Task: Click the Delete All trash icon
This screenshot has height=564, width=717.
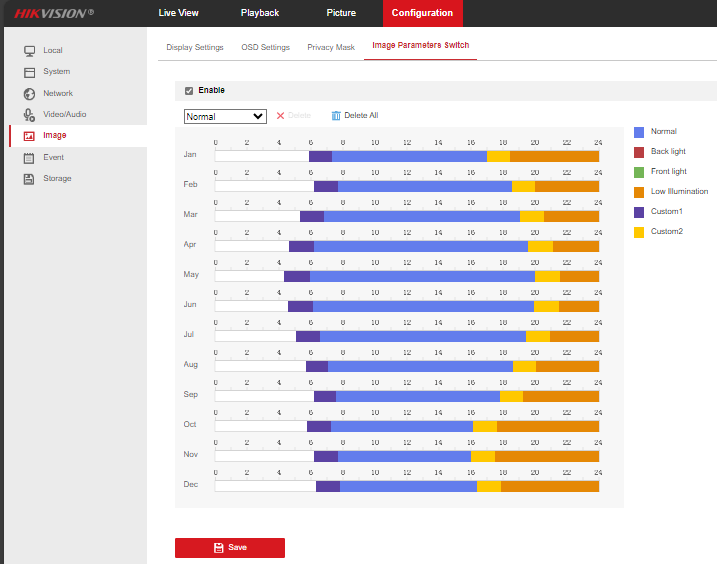Action: click(x=336, y=116)
